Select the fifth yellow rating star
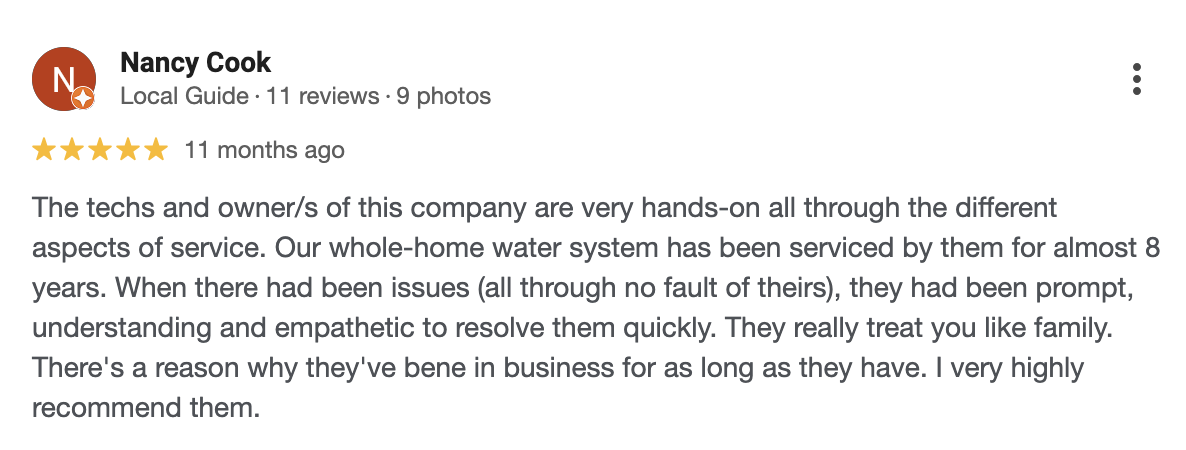The width and height of the screenshot is (1186, 450). tap(156, 150)
